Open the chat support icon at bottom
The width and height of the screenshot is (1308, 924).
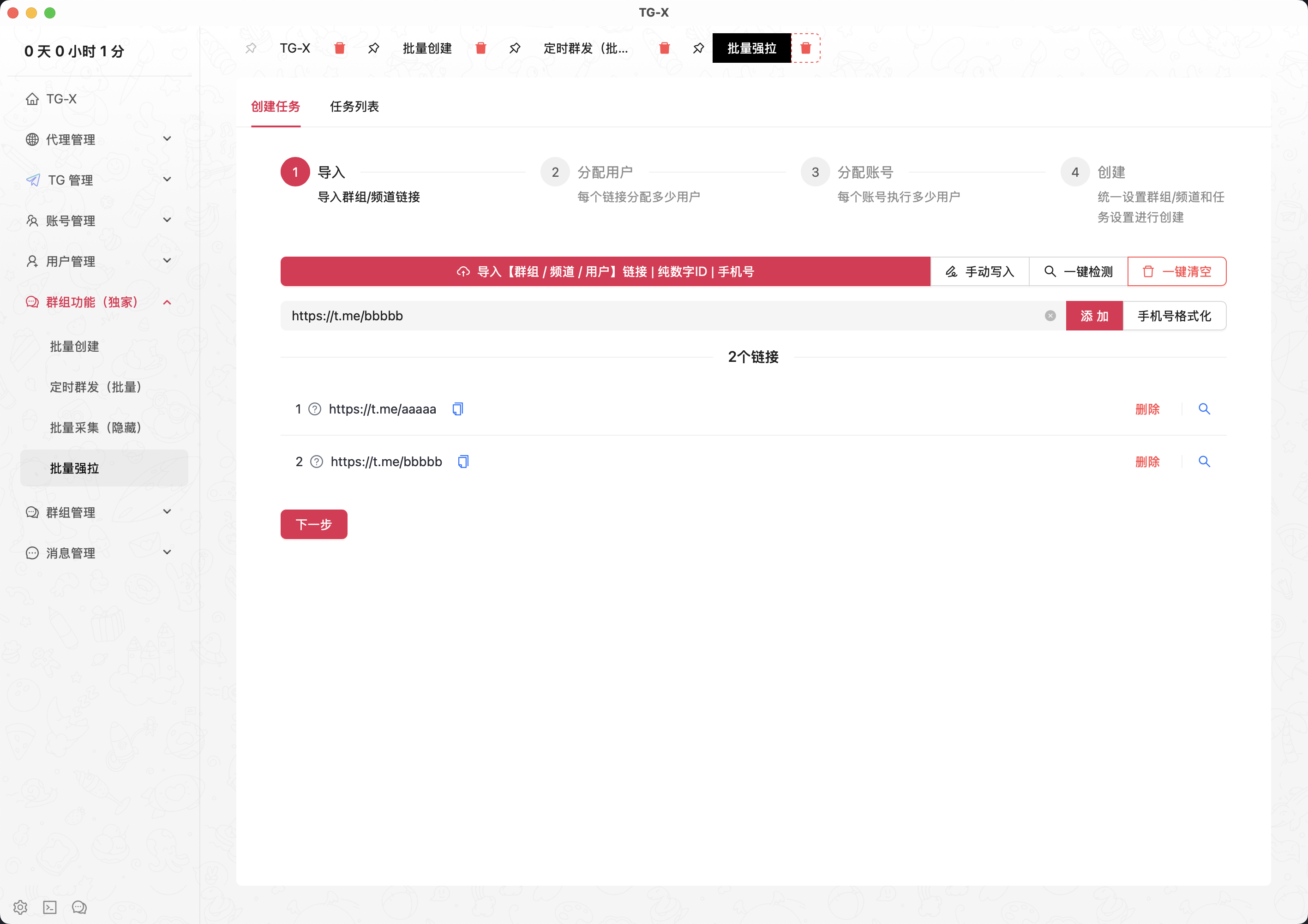[79, 907]
